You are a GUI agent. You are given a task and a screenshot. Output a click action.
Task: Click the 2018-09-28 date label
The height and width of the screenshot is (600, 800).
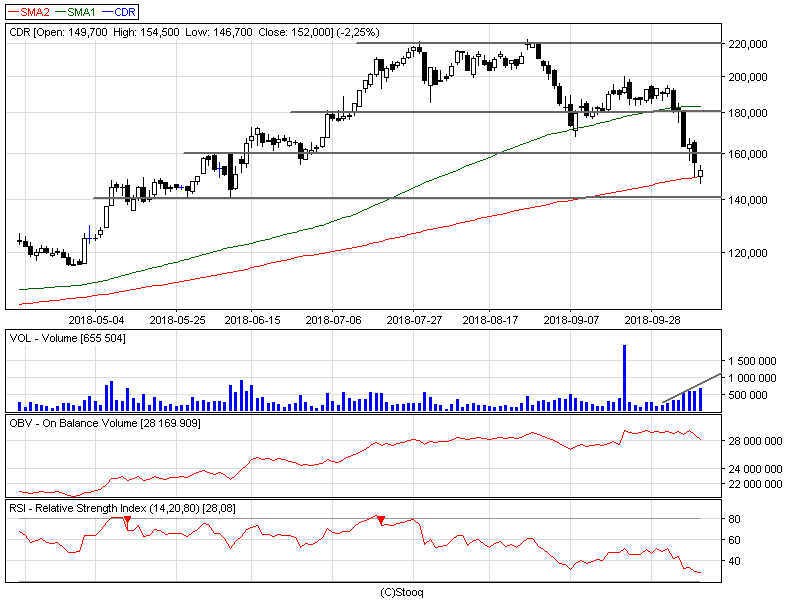point(653,320)
